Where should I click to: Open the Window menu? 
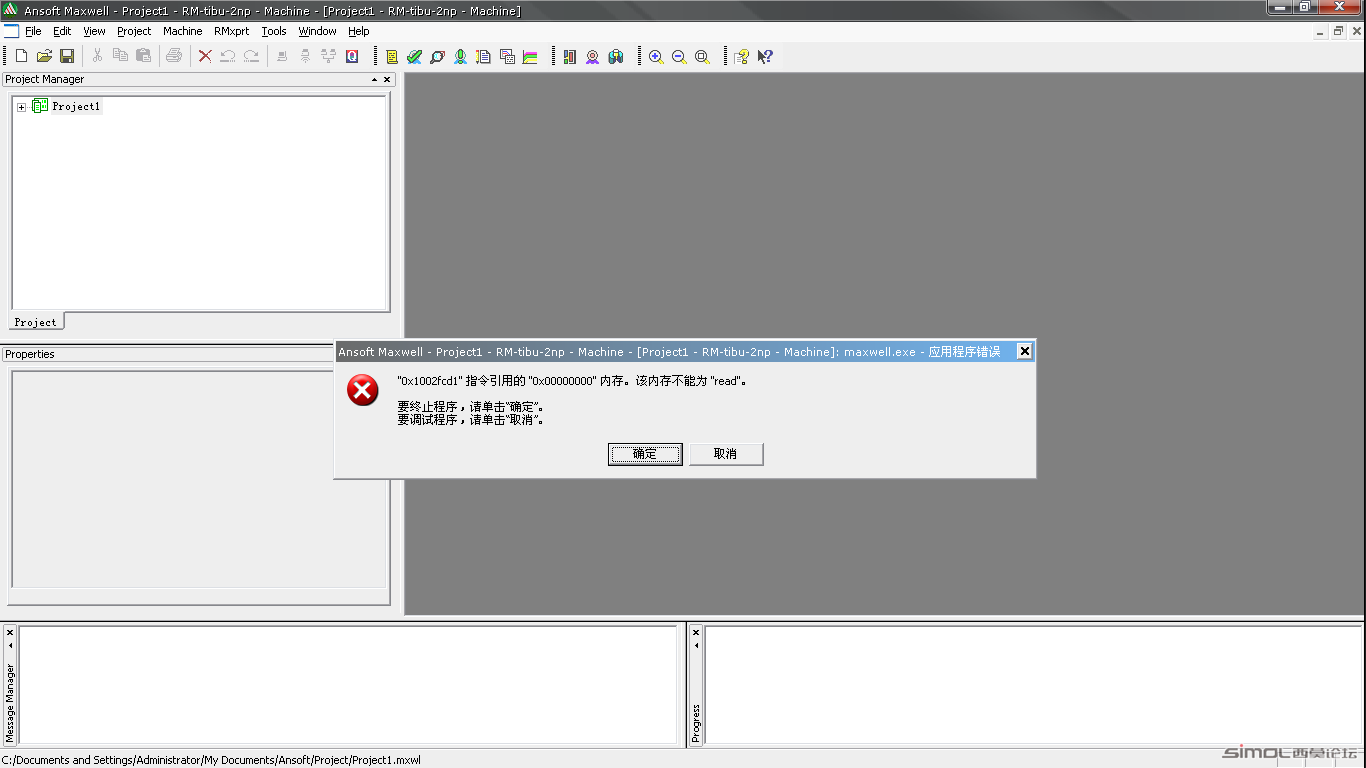(318, 31)
